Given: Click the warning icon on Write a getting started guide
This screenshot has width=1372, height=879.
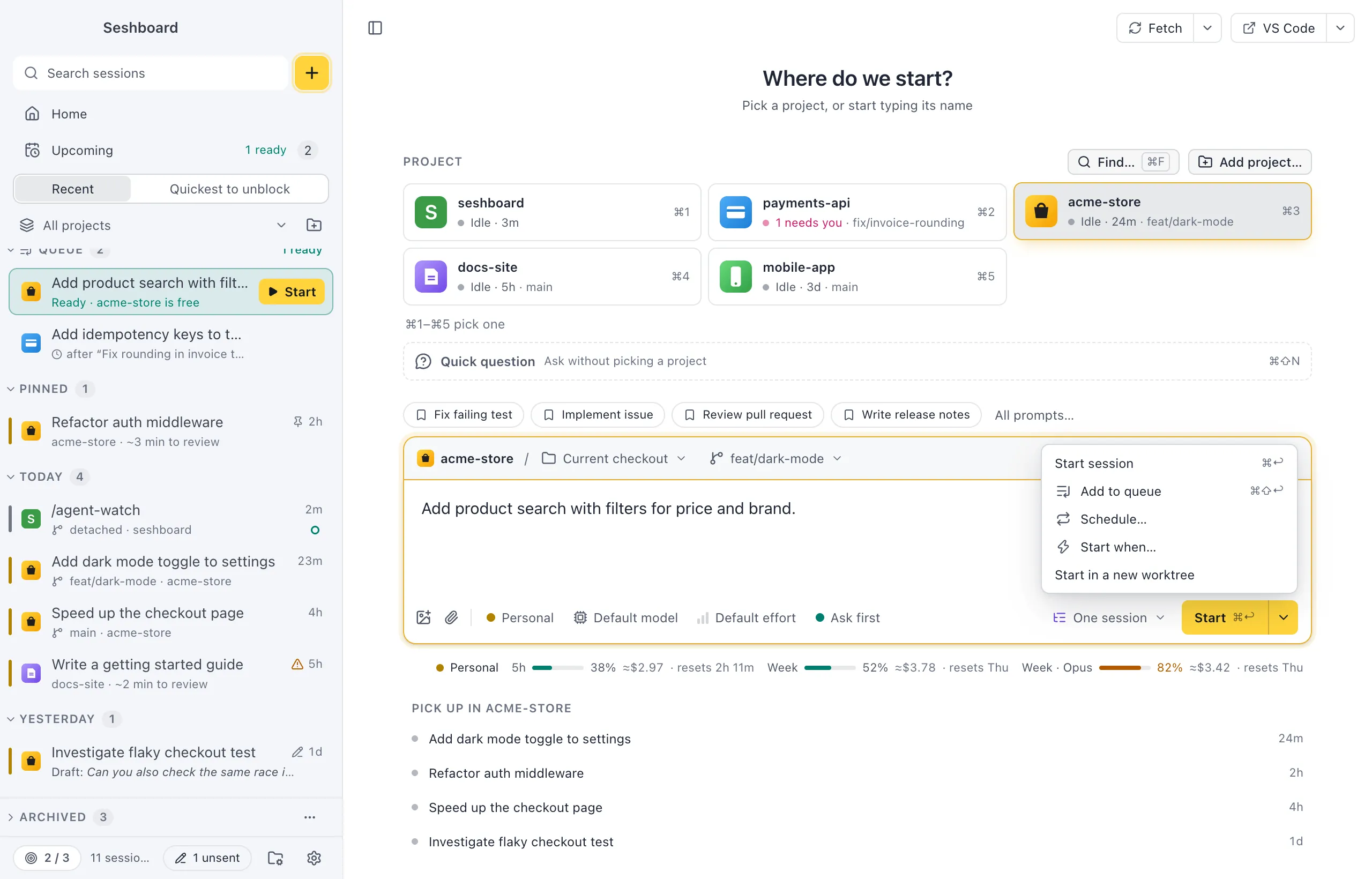Looking at the screenshot, I should [297, 664].
